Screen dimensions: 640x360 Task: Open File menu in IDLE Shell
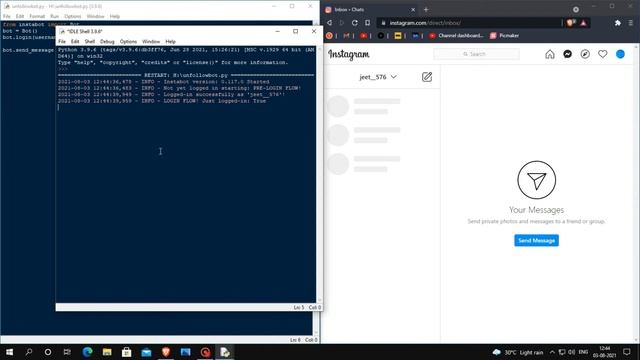[x=62, y=42]
